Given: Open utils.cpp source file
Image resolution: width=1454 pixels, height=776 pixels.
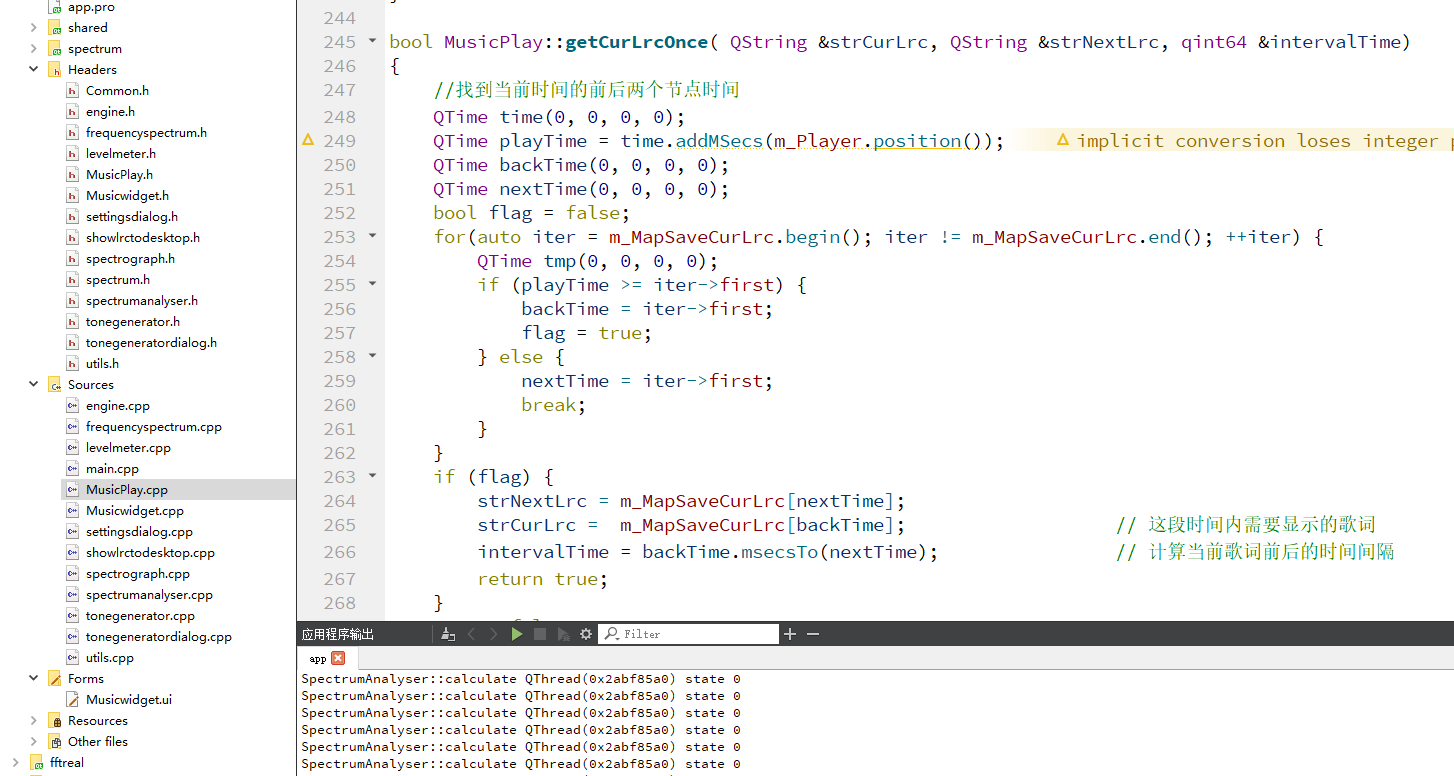Looking at the screenshot, I should pyautogui.click(x=110, y=657).
